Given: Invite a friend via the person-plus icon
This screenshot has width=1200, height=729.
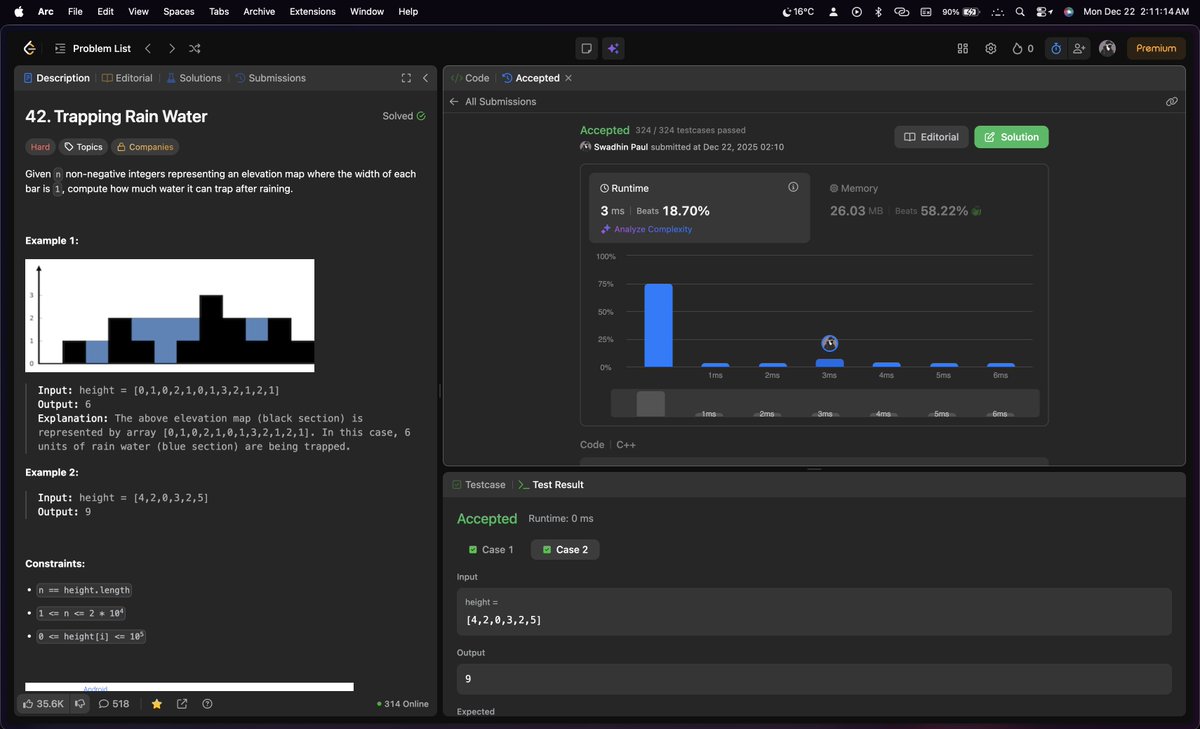Looking at the screenshot, I should point(1080,48).
